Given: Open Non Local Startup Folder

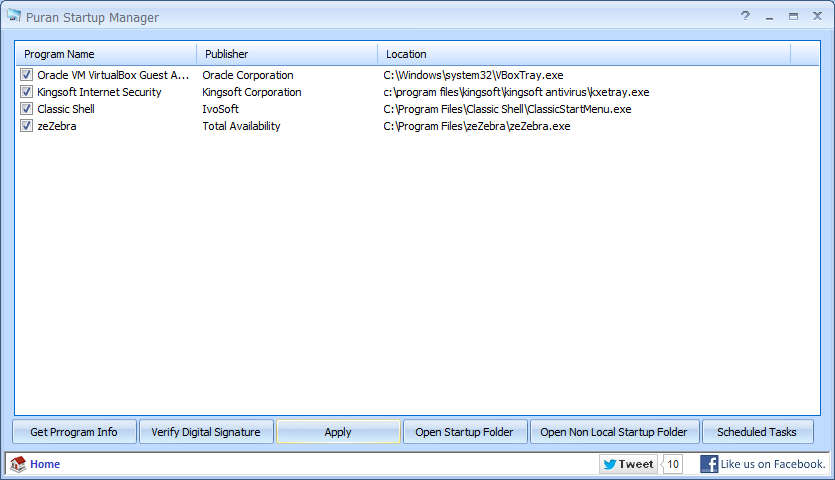Looking at the screenshot, I should tap(614, 432).
